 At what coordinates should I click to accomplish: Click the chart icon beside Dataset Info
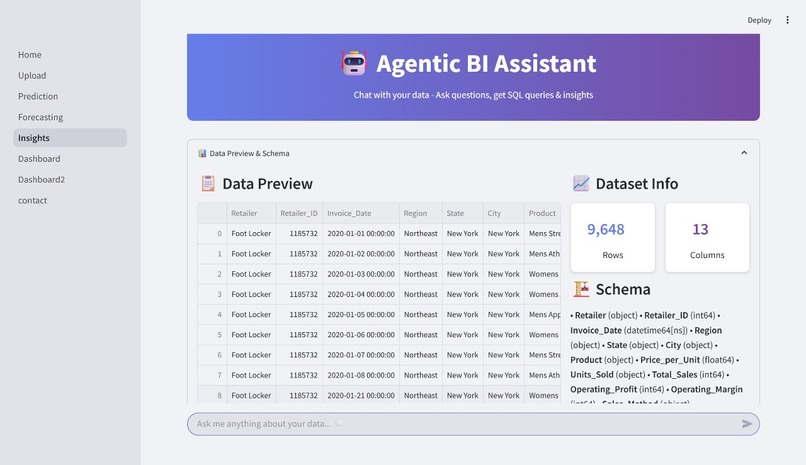[x=581, y=183]
